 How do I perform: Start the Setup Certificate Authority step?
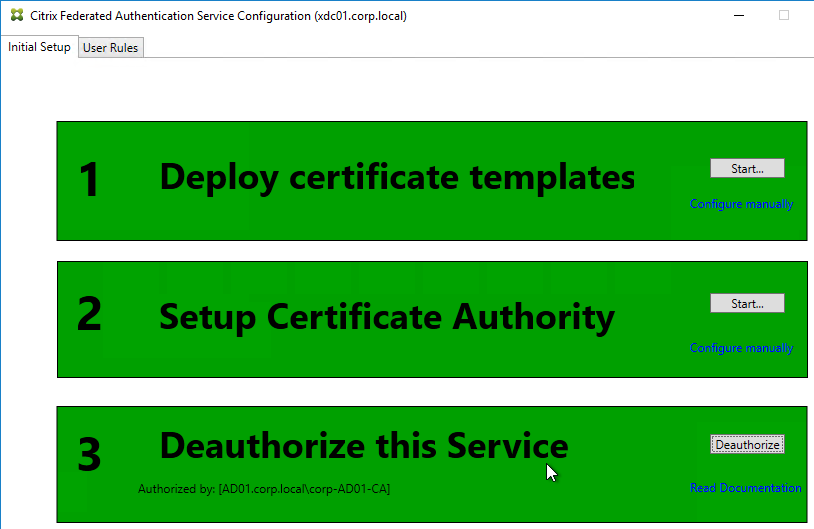(747, 303)
